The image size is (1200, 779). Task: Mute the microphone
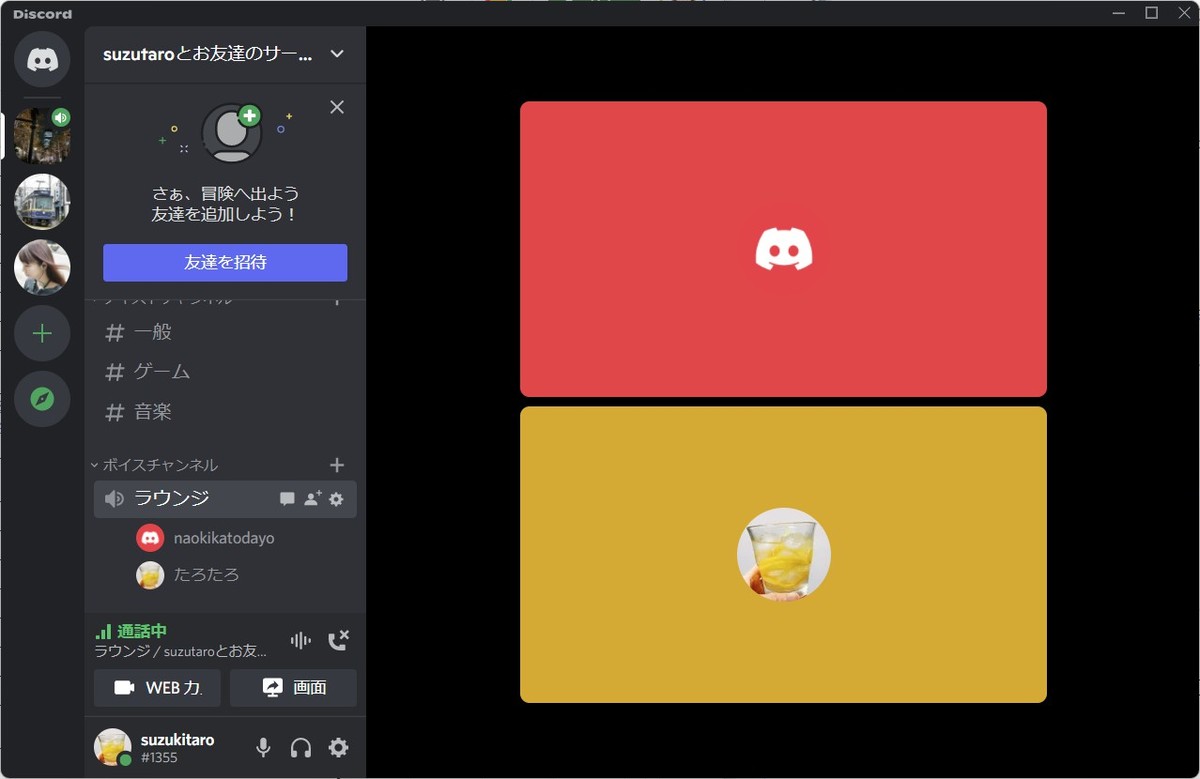click(263, 747)
